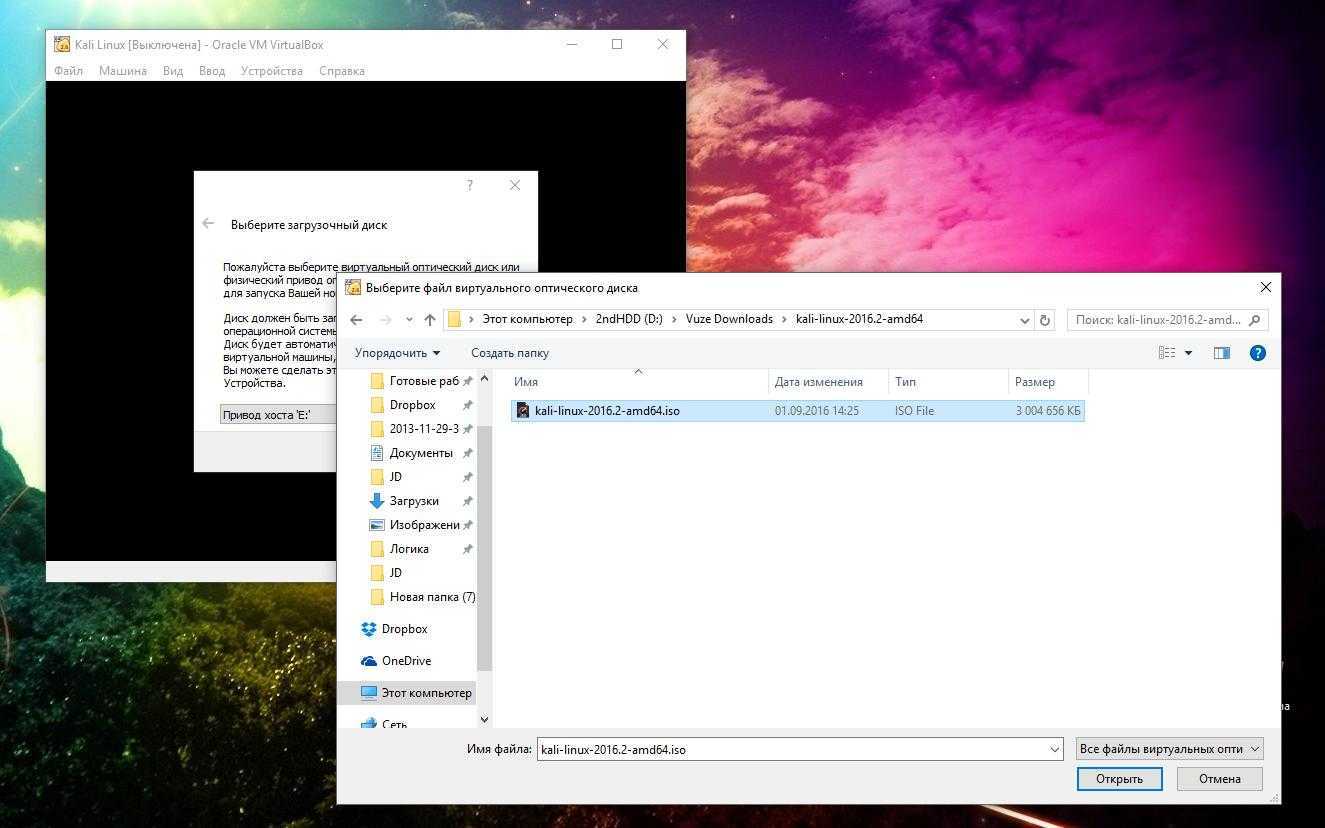Expand the view options dropdown arrow
The image size is (1325, 828).
click(x=1188, y=353)
